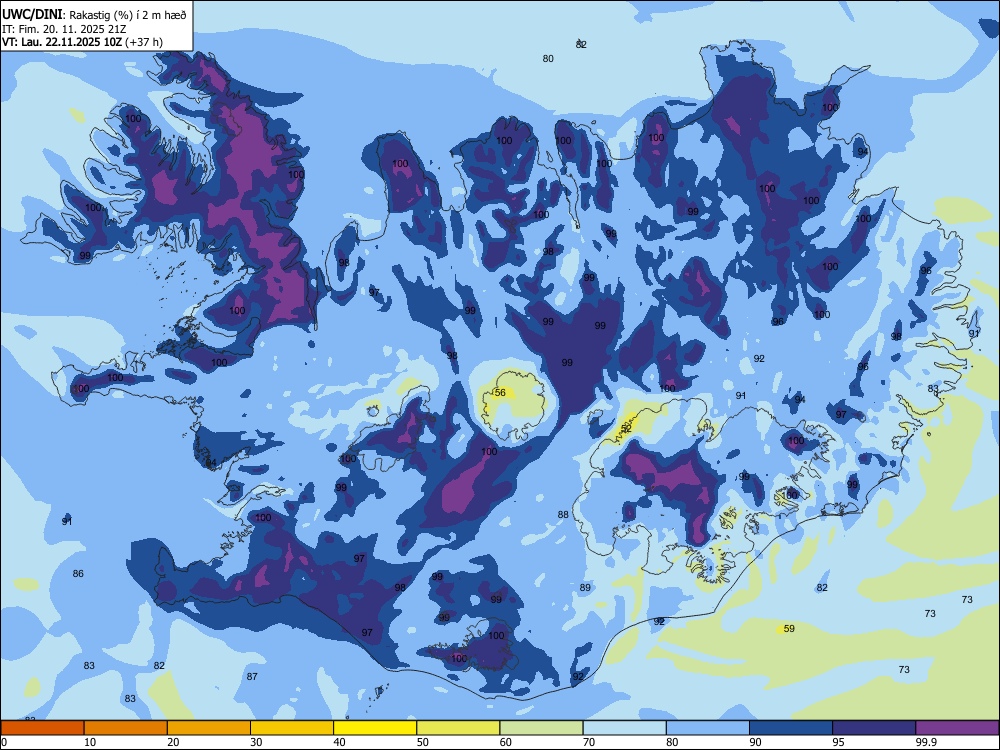Click the orange 10–20 legend swatch

pos(126,728)
